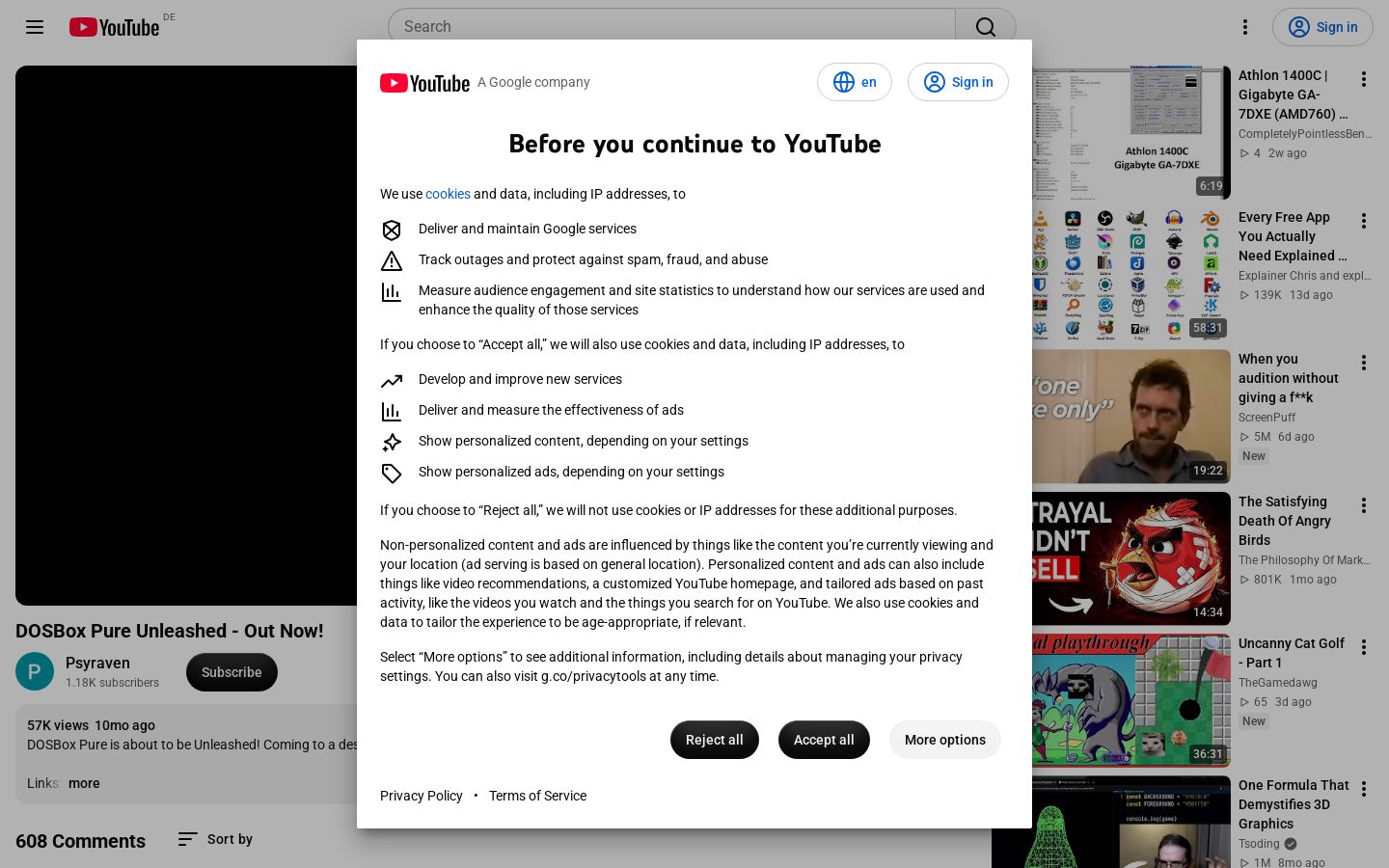Click Sign in at the page header
Image resolution: width=1389 pixels, height=868 pixels.
pyautogui.click(x=1322, y=27)
